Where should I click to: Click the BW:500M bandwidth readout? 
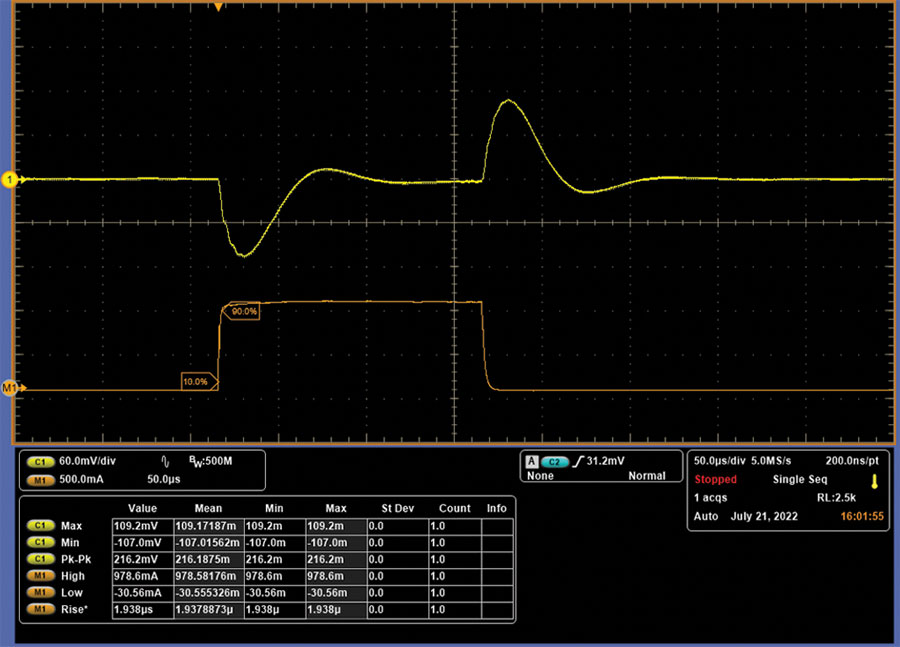coord(211,462)
